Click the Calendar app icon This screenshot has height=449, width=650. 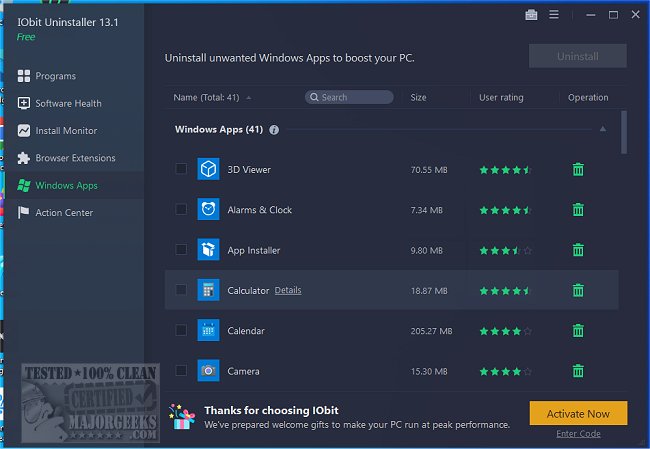point(208,330)
